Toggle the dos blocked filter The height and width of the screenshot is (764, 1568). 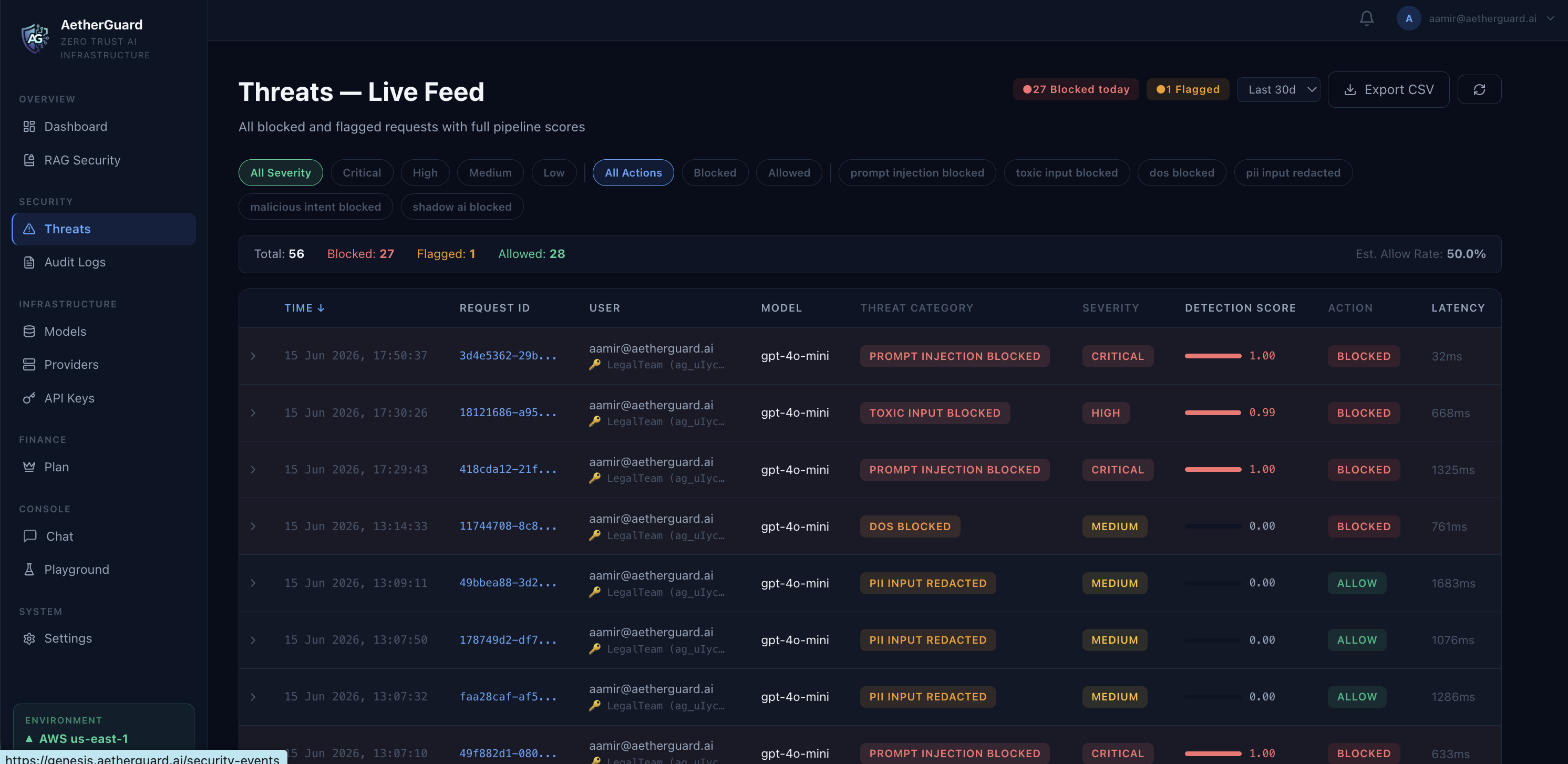pos(1181,173)
